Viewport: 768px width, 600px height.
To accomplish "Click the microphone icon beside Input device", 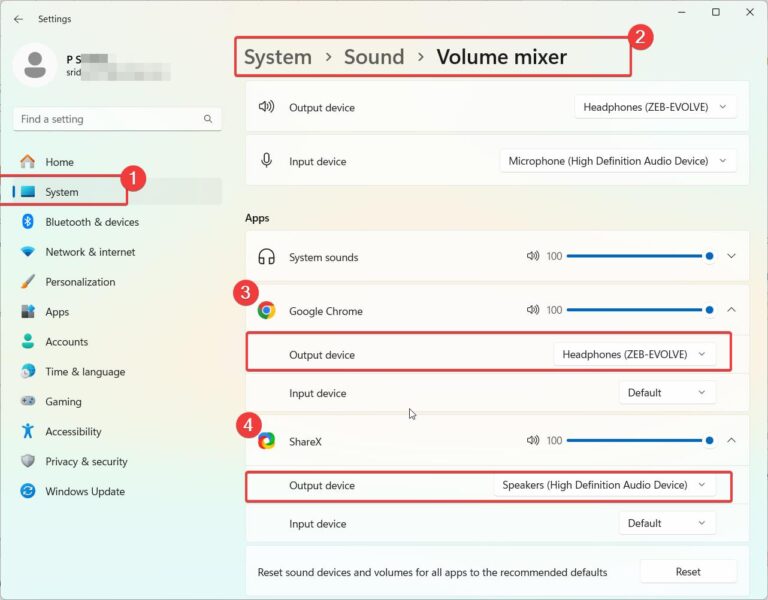I will pos(266,160).
